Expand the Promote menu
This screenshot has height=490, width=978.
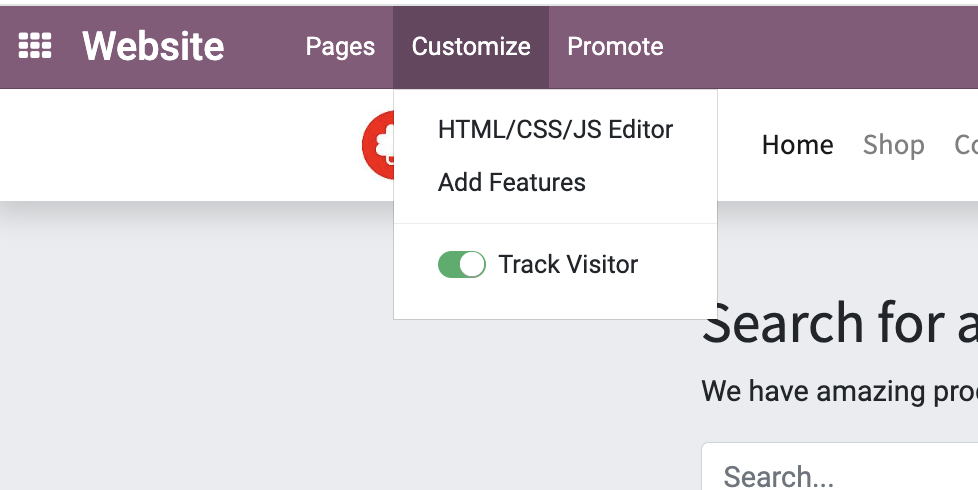pos(615,47)
